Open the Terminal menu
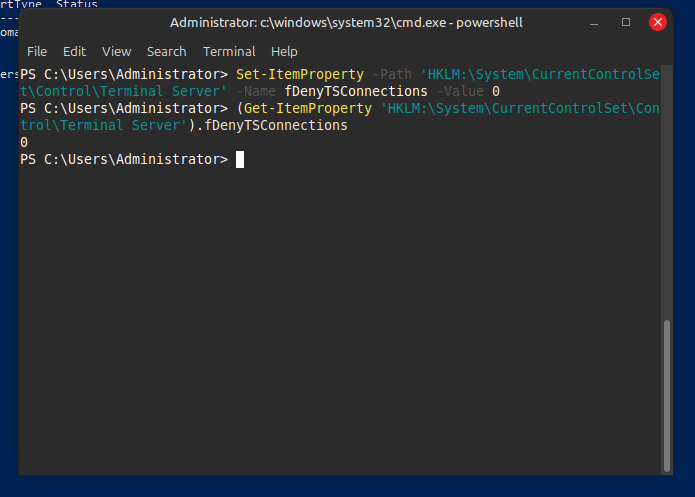This screenshot has width=695, height=497. (229, 51)
